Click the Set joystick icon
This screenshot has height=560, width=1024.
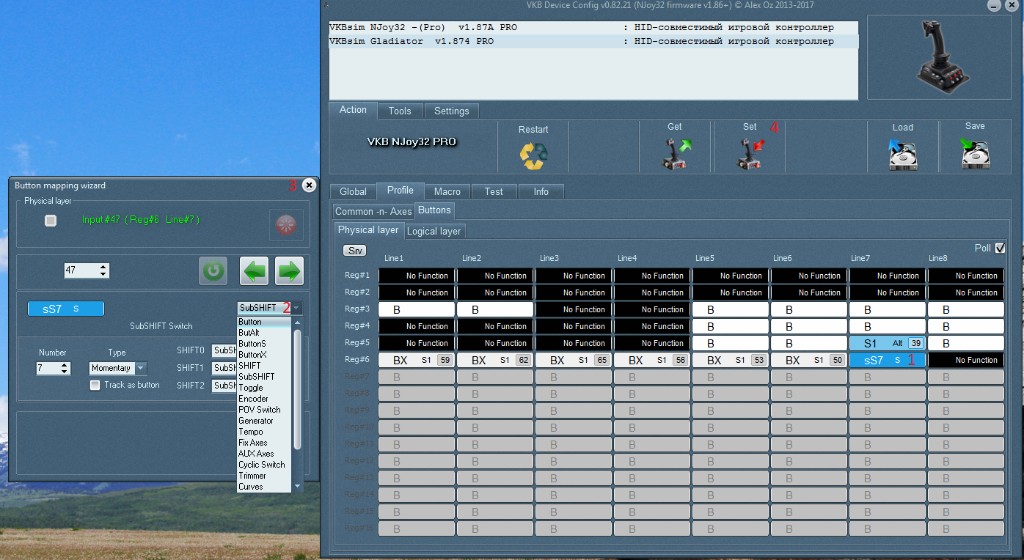click(x=750, y=154)
